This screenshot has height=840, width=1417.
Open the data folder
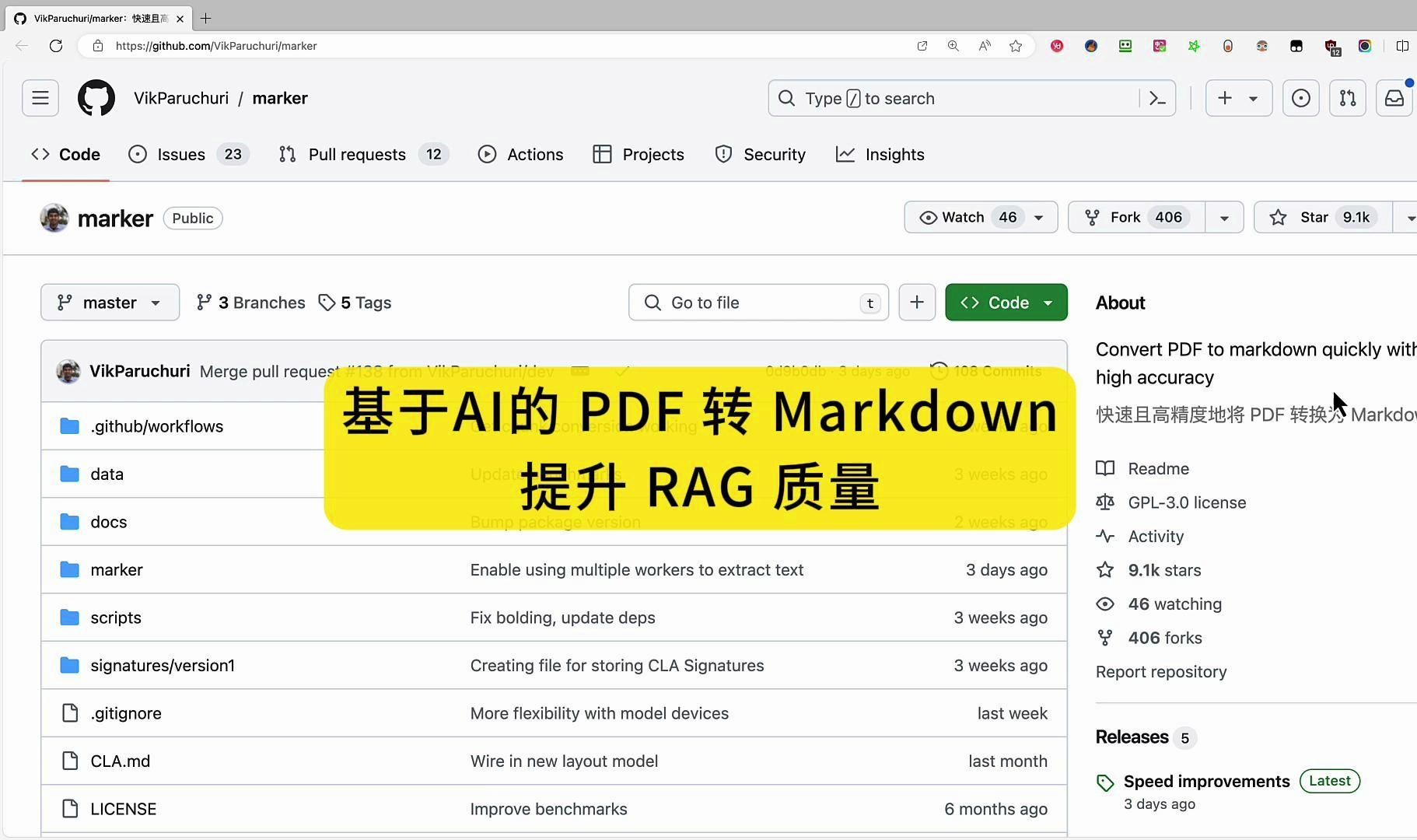click(x=107, y=474)
